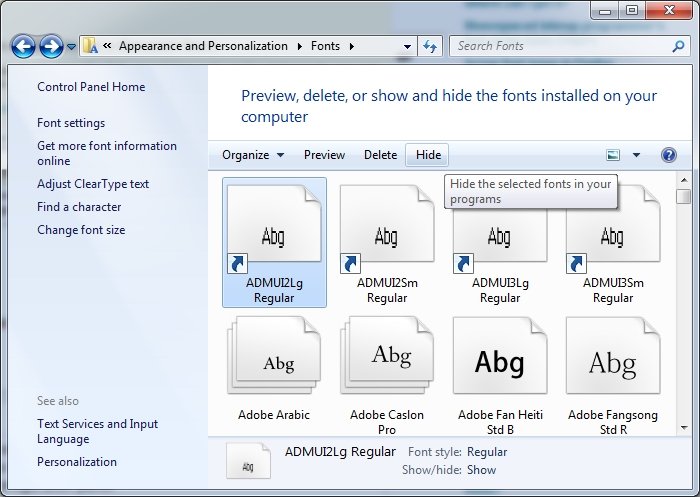Open address bar history dropdown

(x=407, y=46)
